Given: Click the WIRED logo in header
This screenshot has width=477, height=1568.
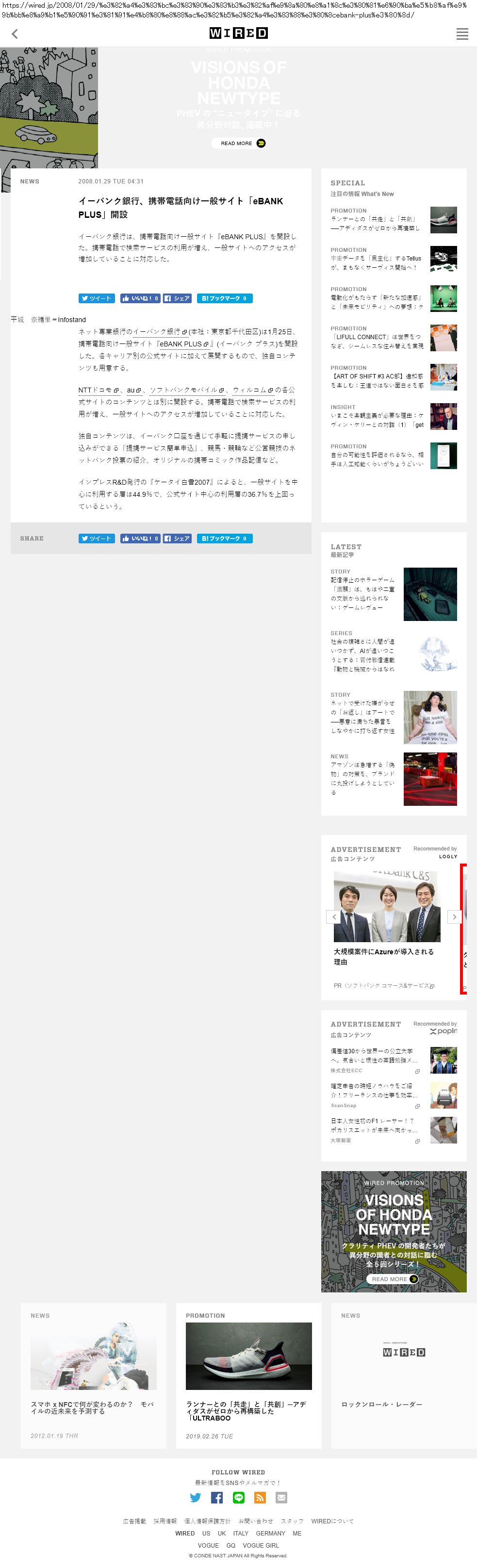Looking at the screenshot, I should [x=238, y=33].
